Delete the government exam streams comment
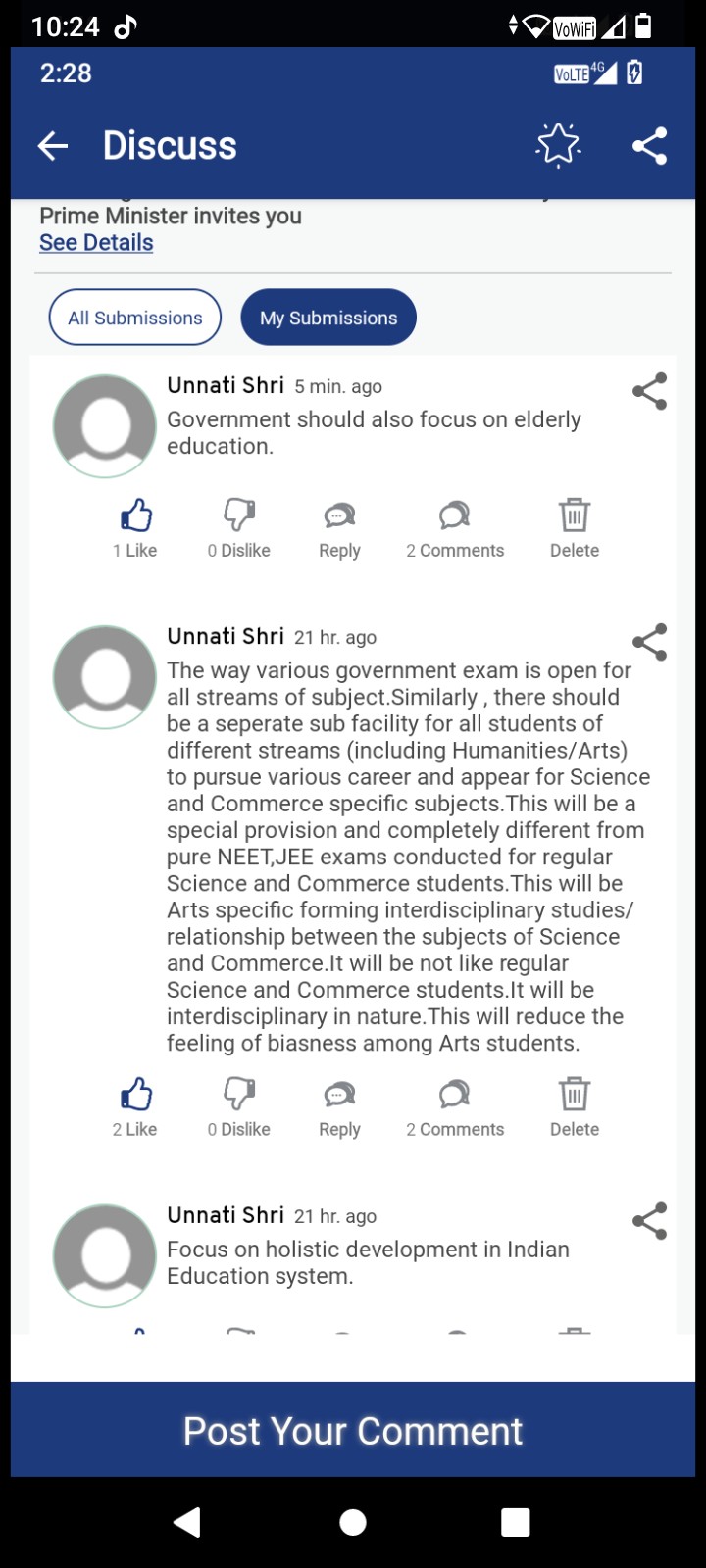Image resolution: width=706 pixels, height=1568 pixels. [575, 1107]
